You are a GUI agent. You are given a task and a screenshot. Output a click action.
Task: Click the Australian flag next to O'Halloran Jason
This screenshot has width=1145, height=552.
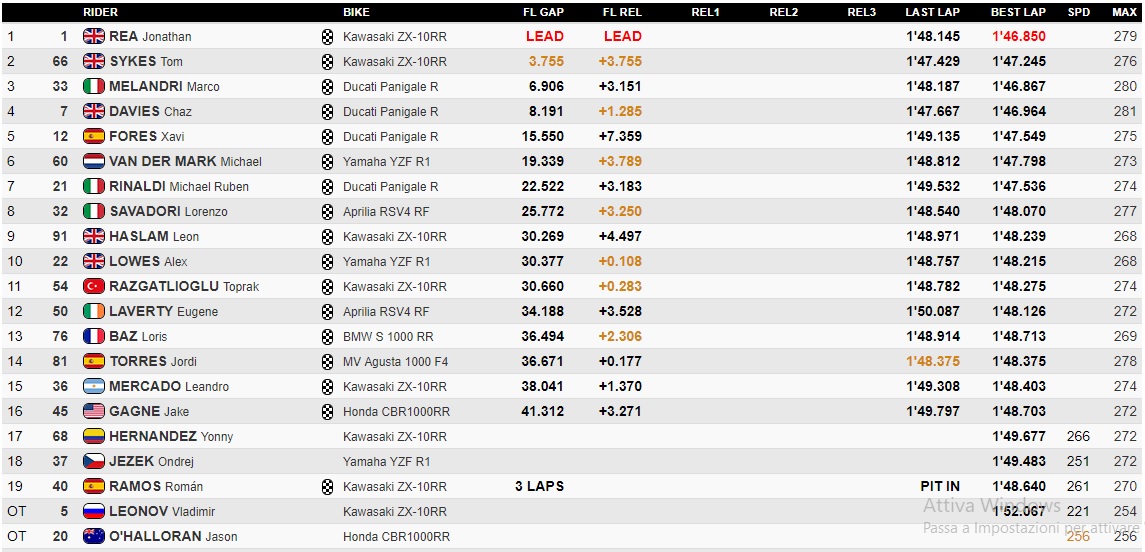click(x=94, y=536)
